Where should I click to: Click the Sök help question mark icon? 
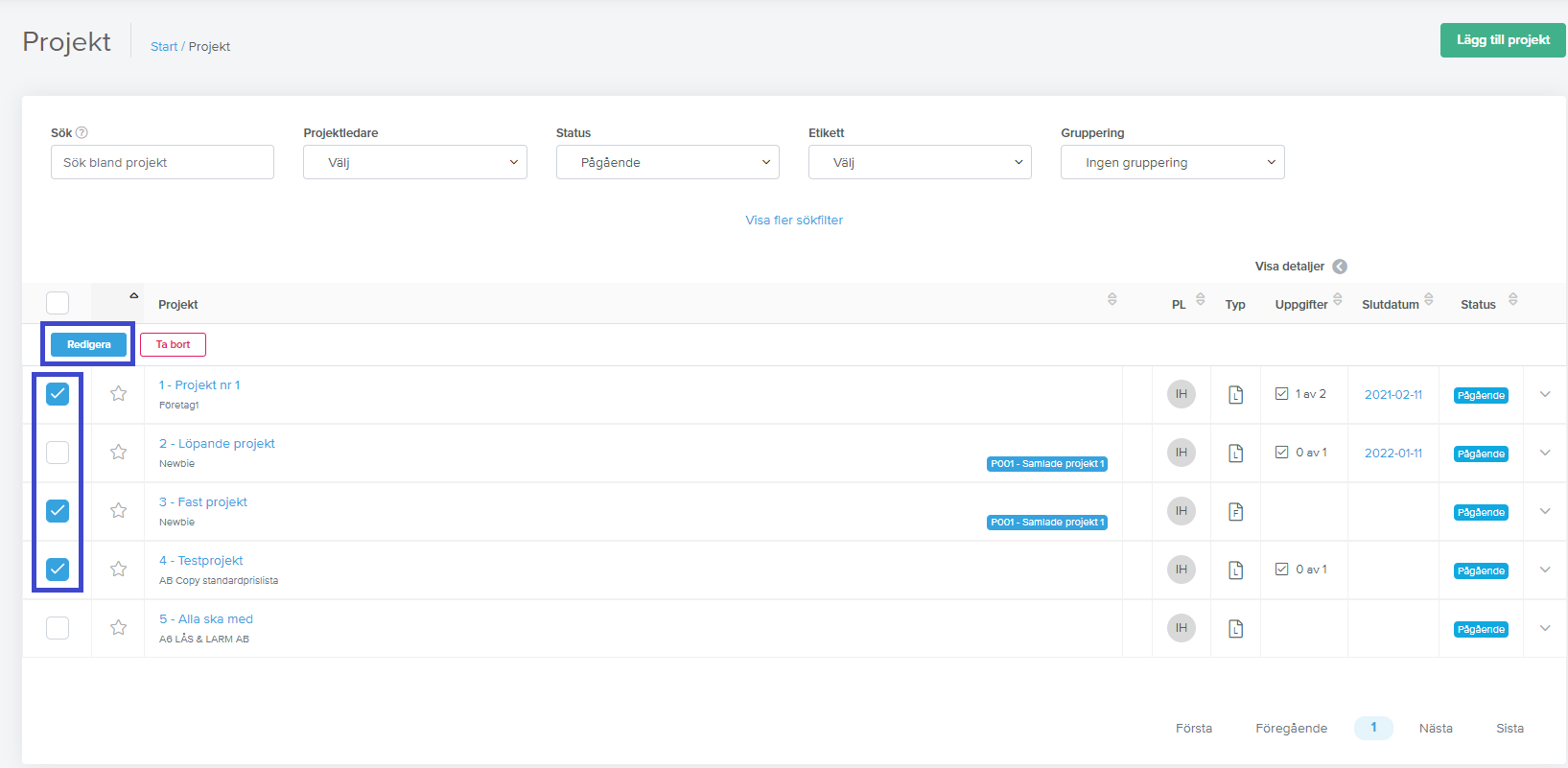point(82,133)
